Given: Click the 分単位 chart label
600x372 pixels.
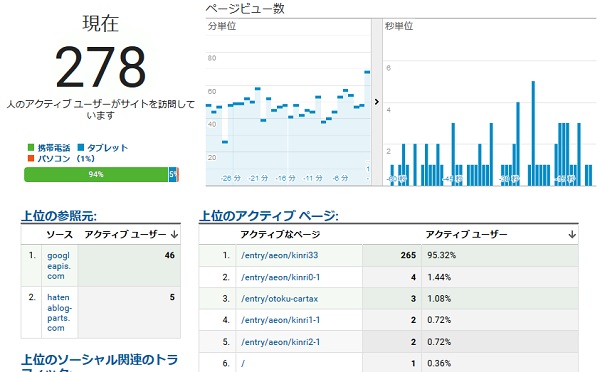Looking at the screenshot, I should tap(222, 26).
